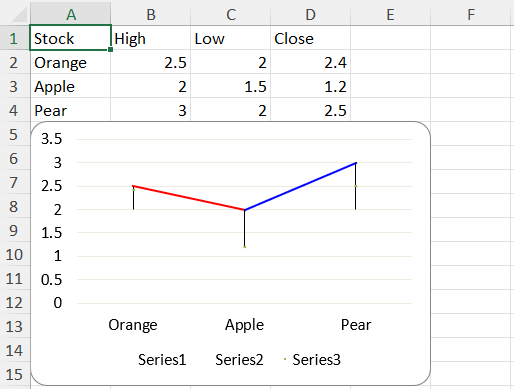Select the Close header cell D1

(311, 38)
